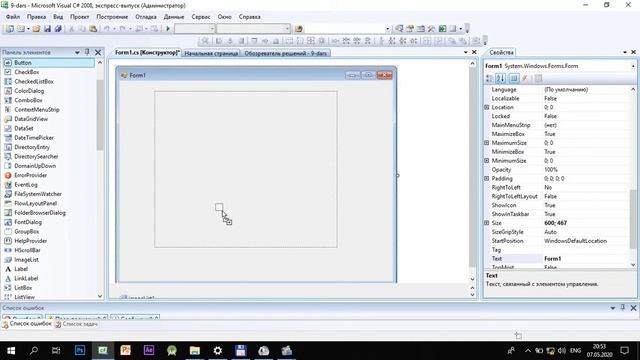Open the Список ошибок bottom tab

click(27, 324)
